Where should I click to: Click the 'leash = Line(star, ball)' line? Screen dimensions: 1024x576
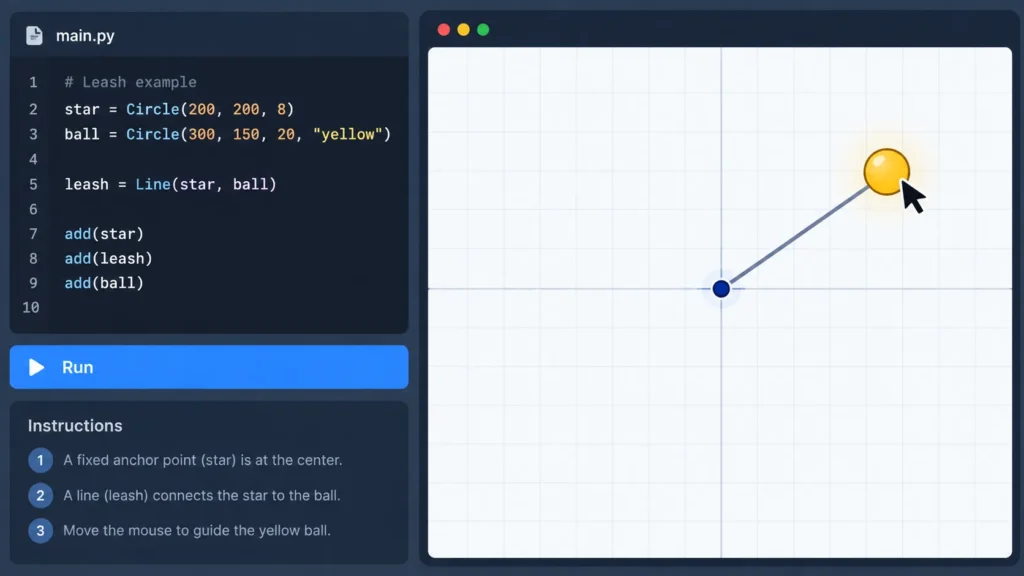pos(170,184)
